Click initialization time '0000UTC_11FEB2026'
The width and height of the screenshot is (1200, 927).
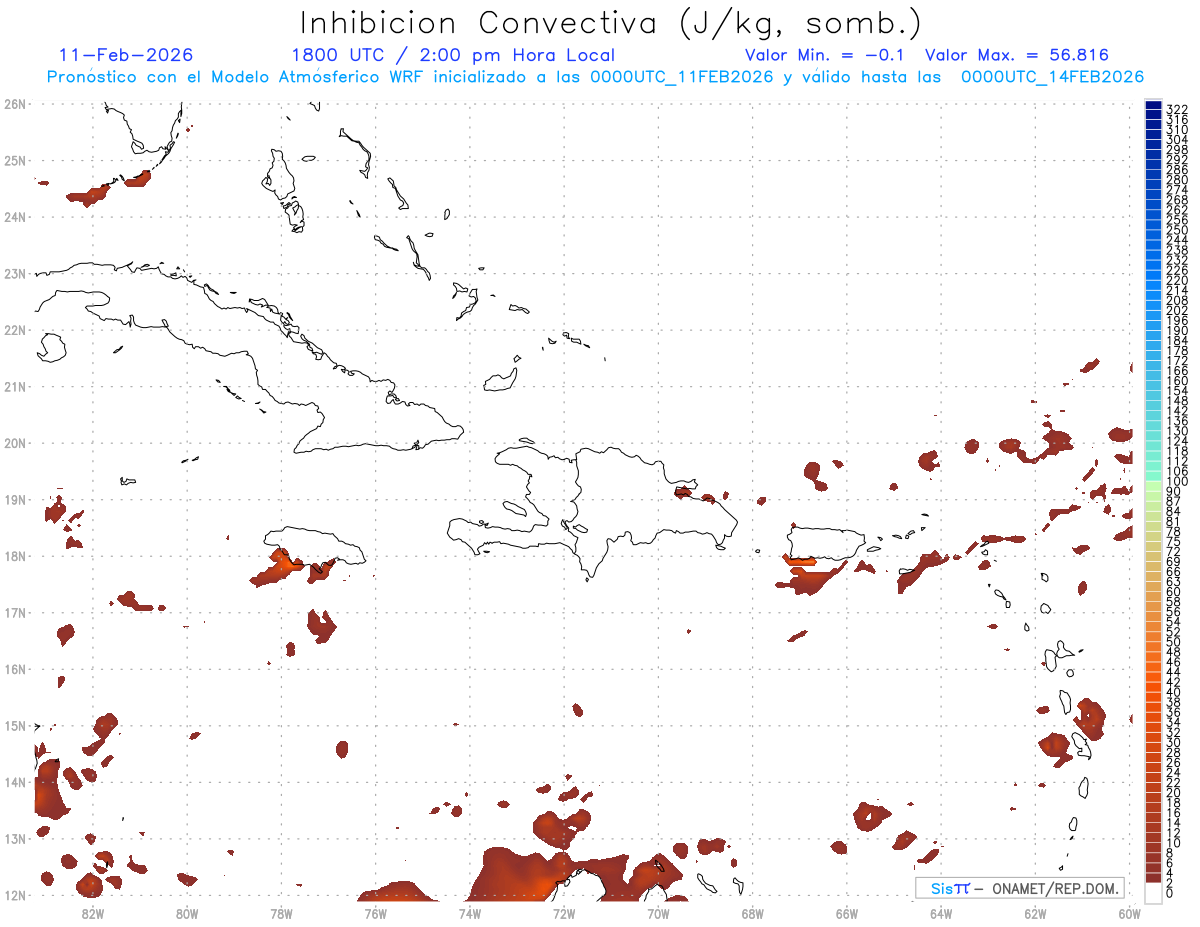tap(682, 77)
